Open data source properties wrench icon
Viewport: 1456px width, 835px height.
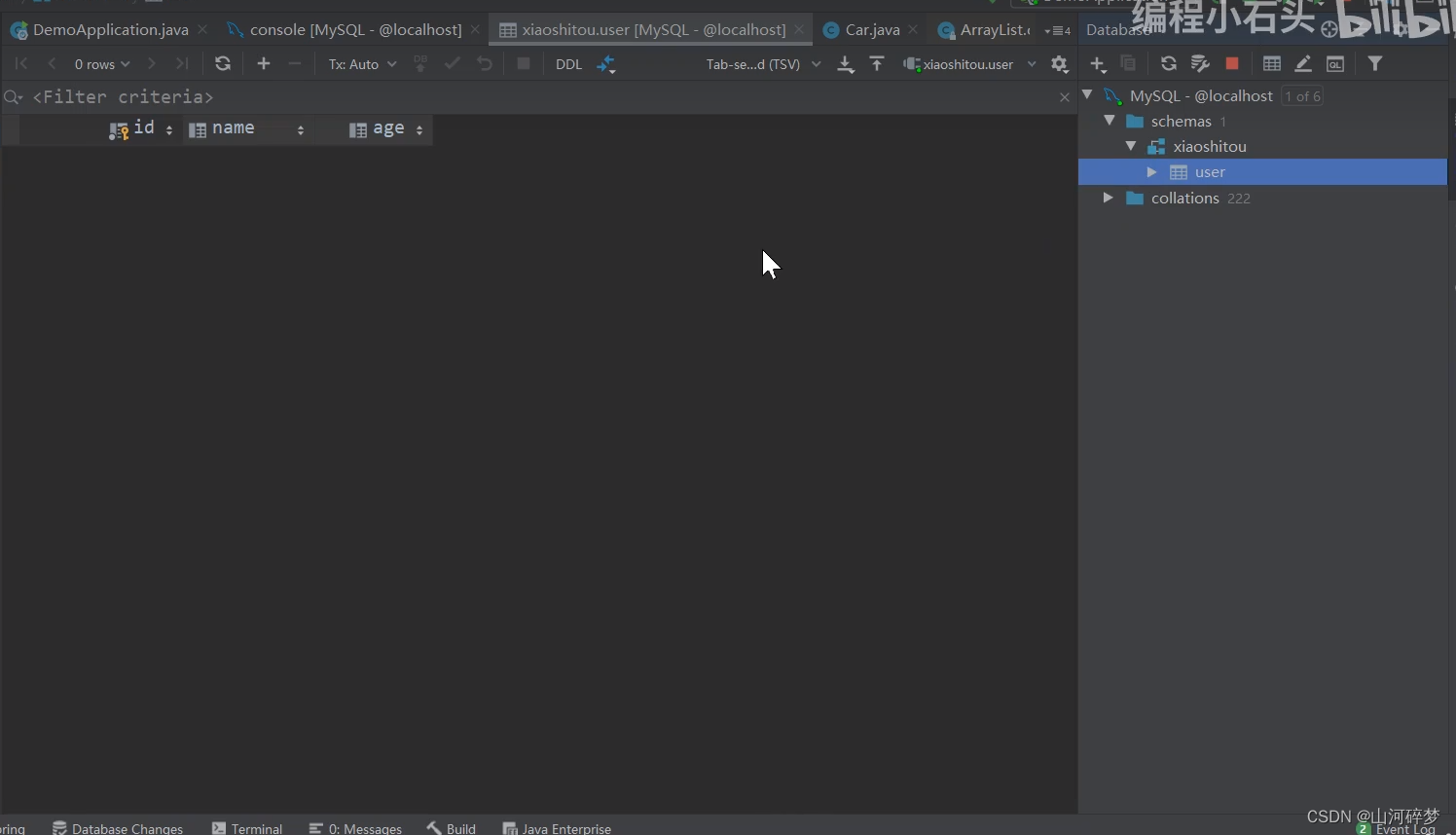[x=1200, y=64]
